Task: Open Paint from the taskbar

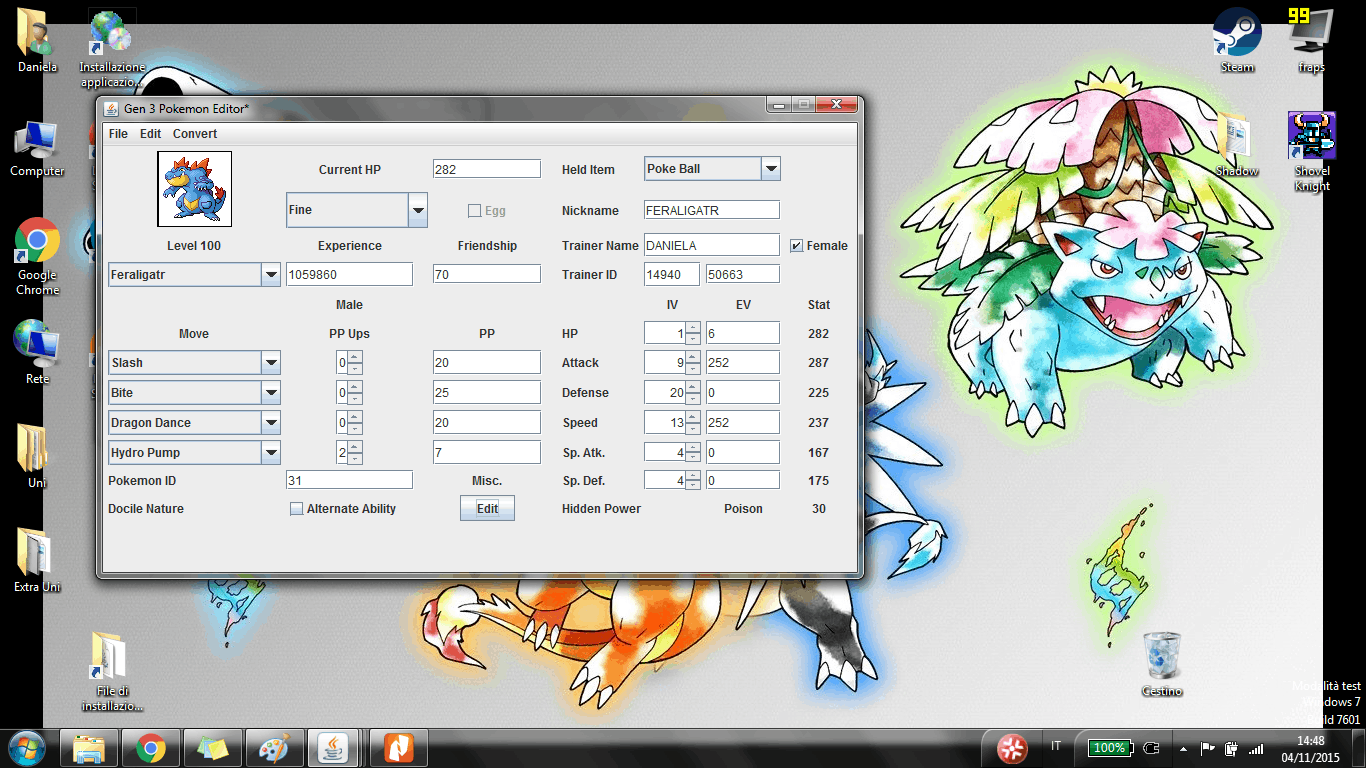Action: pyautogui.click(x=273, y=747)
